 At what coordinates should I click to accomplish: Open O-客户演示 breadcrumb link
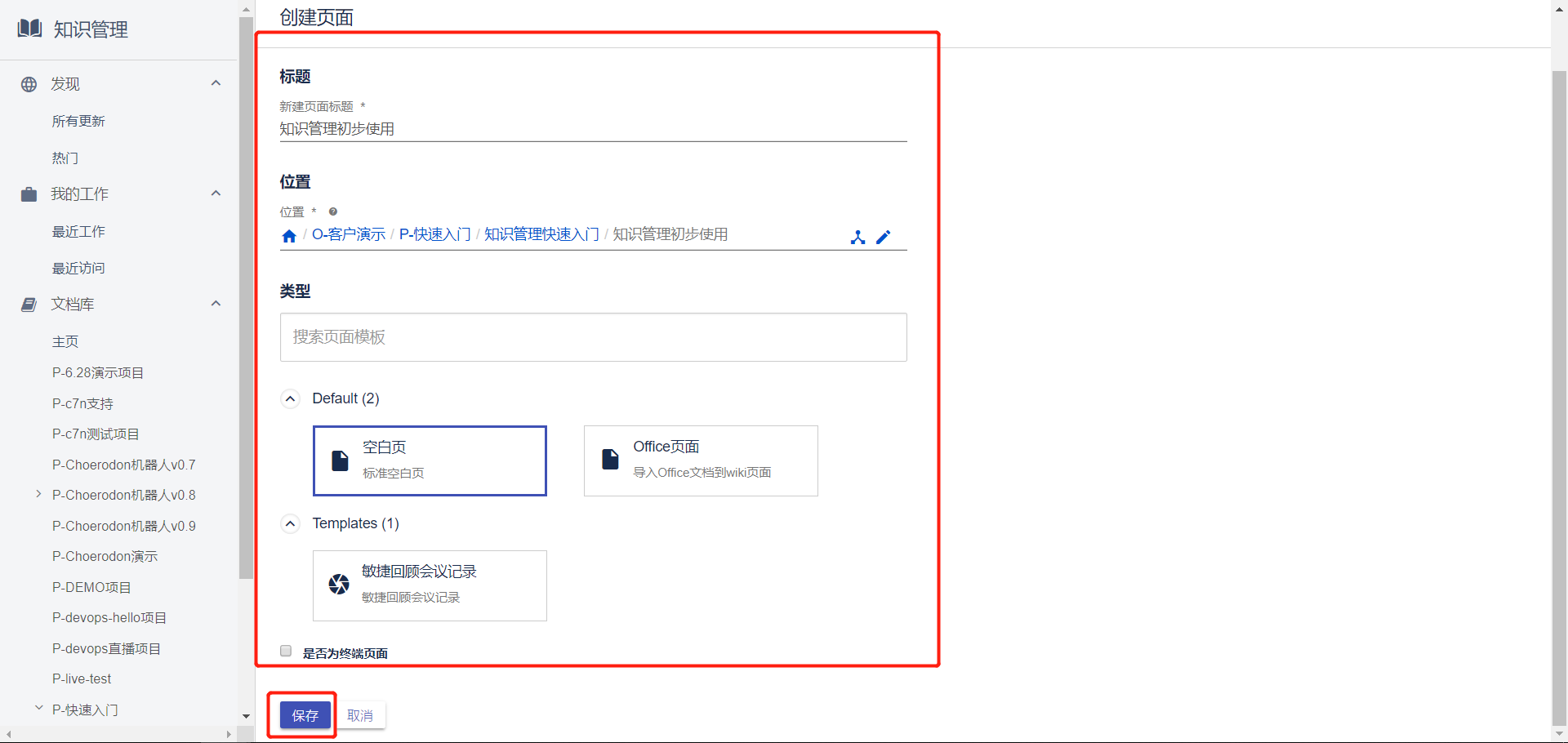[x=349, y=234]
